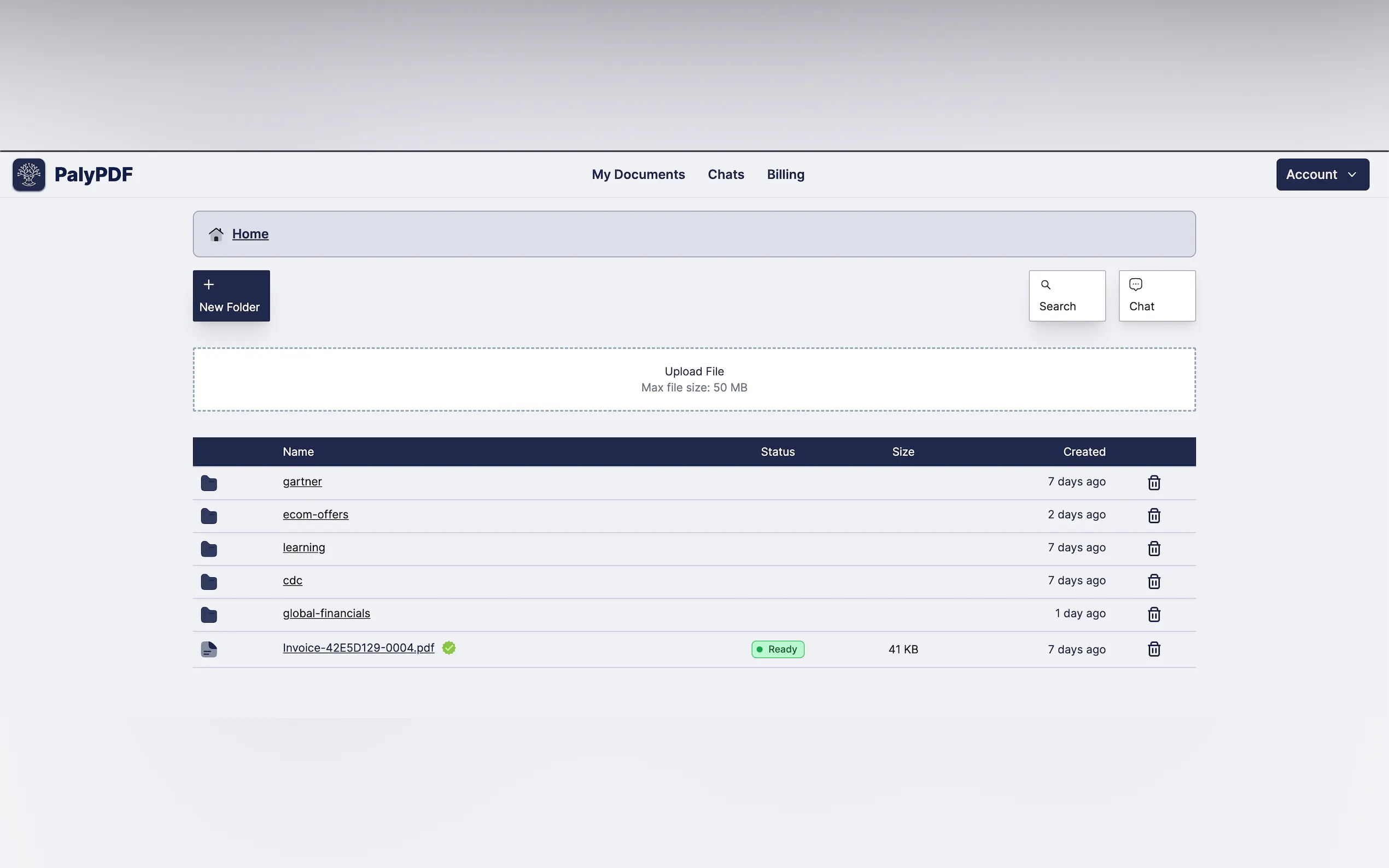Click trash icon for learning folder
The image size is (1389, 868).
coord(1153,548)
